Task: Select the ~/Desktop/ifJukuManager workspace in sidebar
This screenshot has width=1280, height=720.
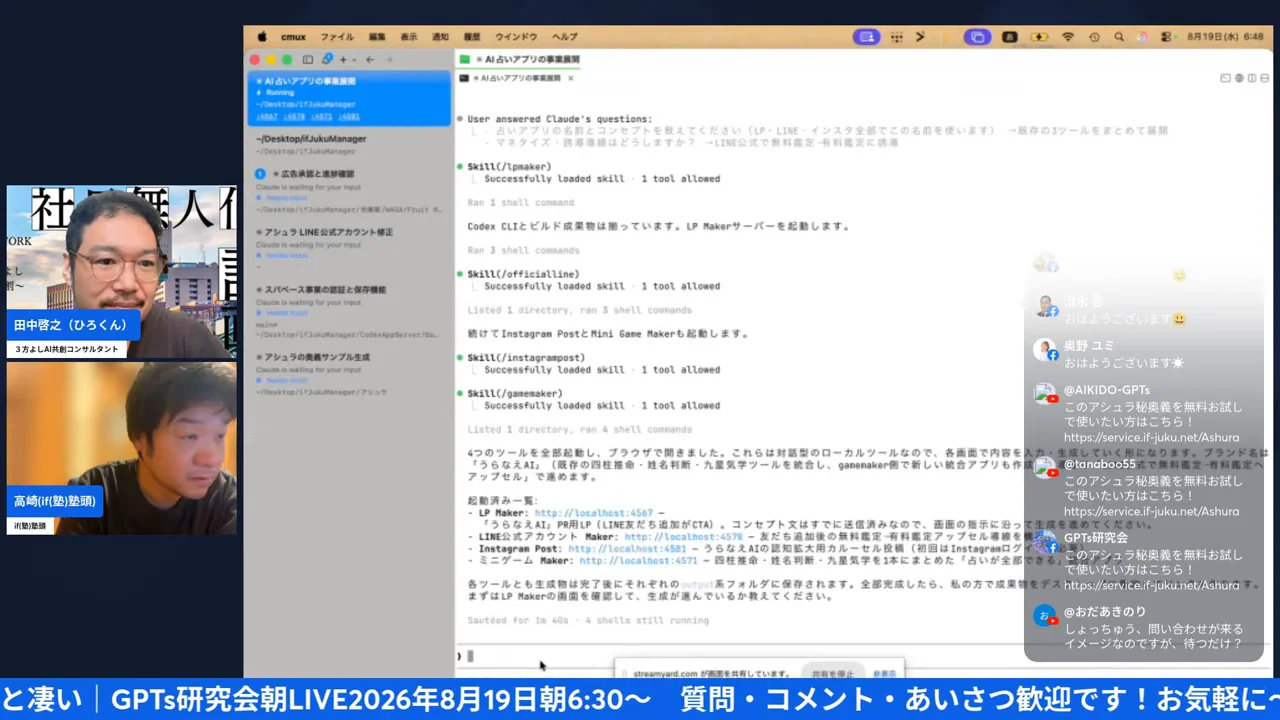Action: (349, 144)
